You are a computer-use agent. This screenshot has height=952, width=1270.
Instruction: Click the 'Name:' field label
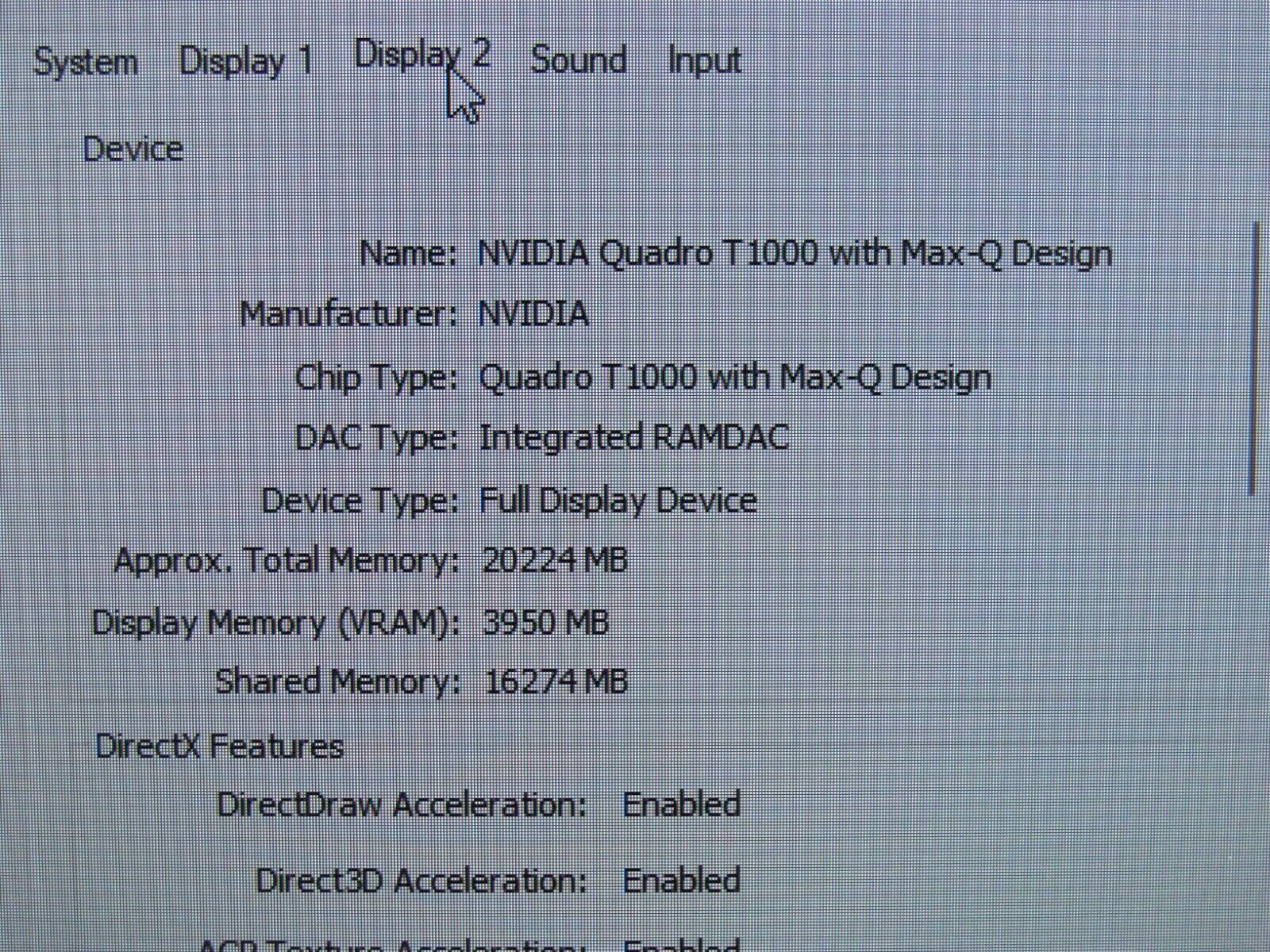pyautogui.click(x=409, y=254)
